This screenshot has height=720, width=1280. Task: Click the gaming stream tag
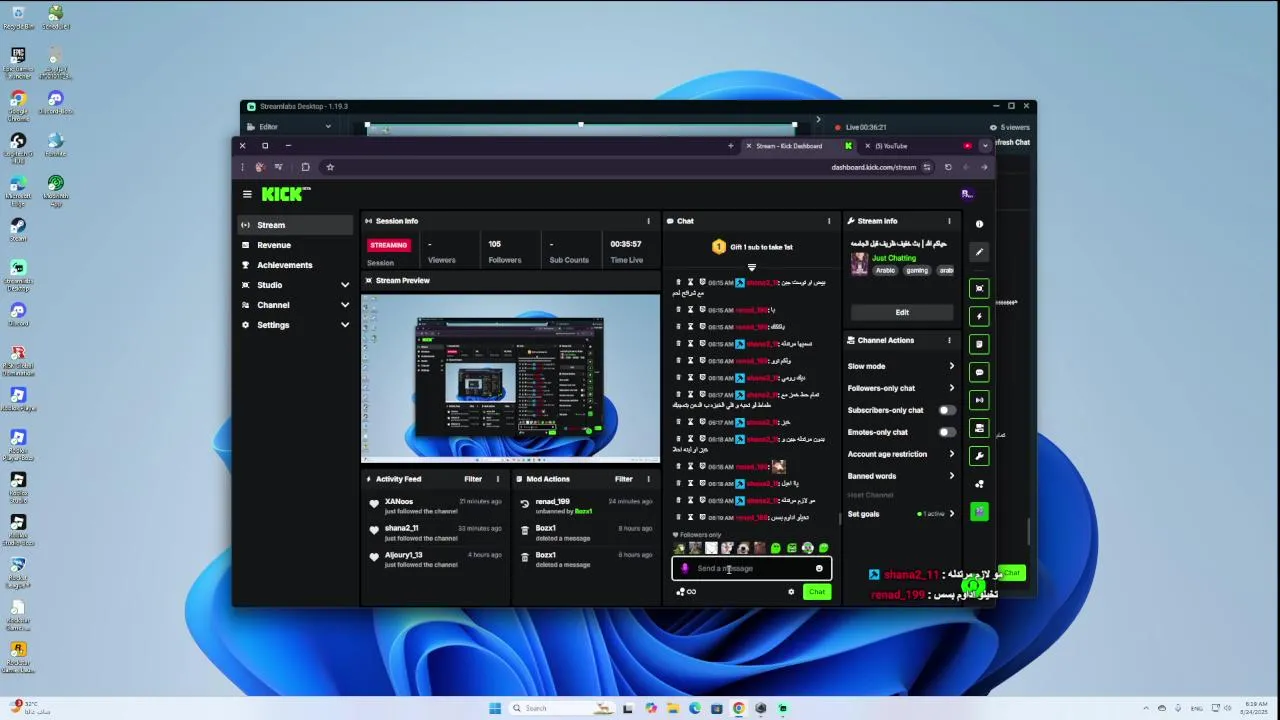coord(918,270)
